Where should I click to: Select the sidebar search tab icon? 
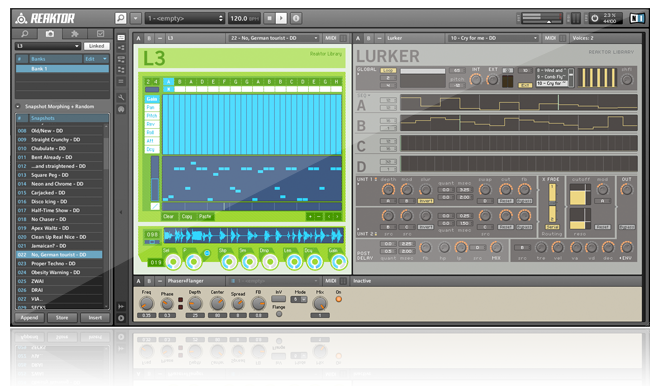(25, 34)
